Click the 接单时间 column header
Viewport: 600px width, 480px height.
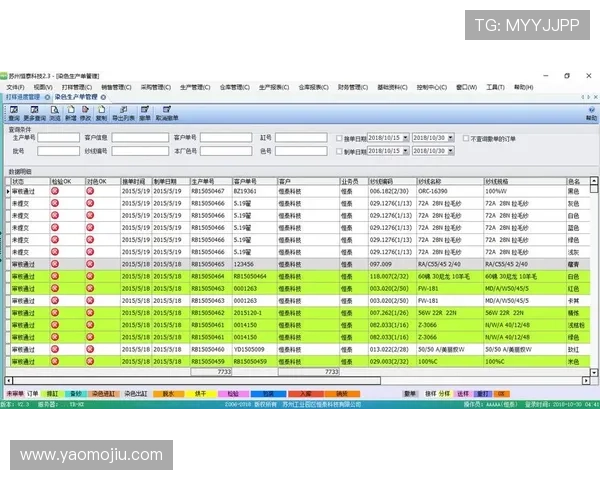click(135, 182)
